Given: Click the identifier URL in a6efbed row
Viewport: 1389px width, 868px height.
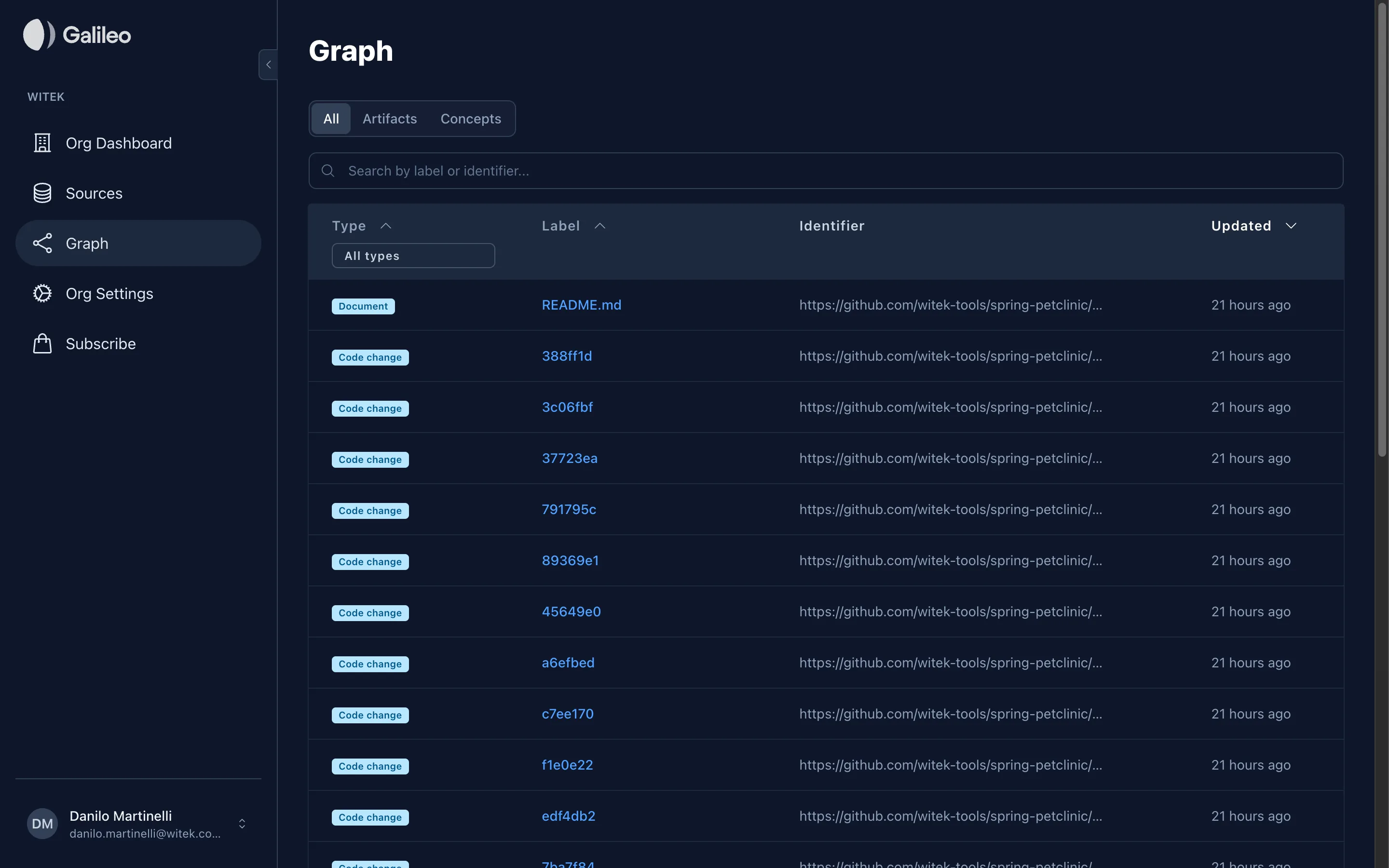Looking at the screenshot, I should coord(951,663).
